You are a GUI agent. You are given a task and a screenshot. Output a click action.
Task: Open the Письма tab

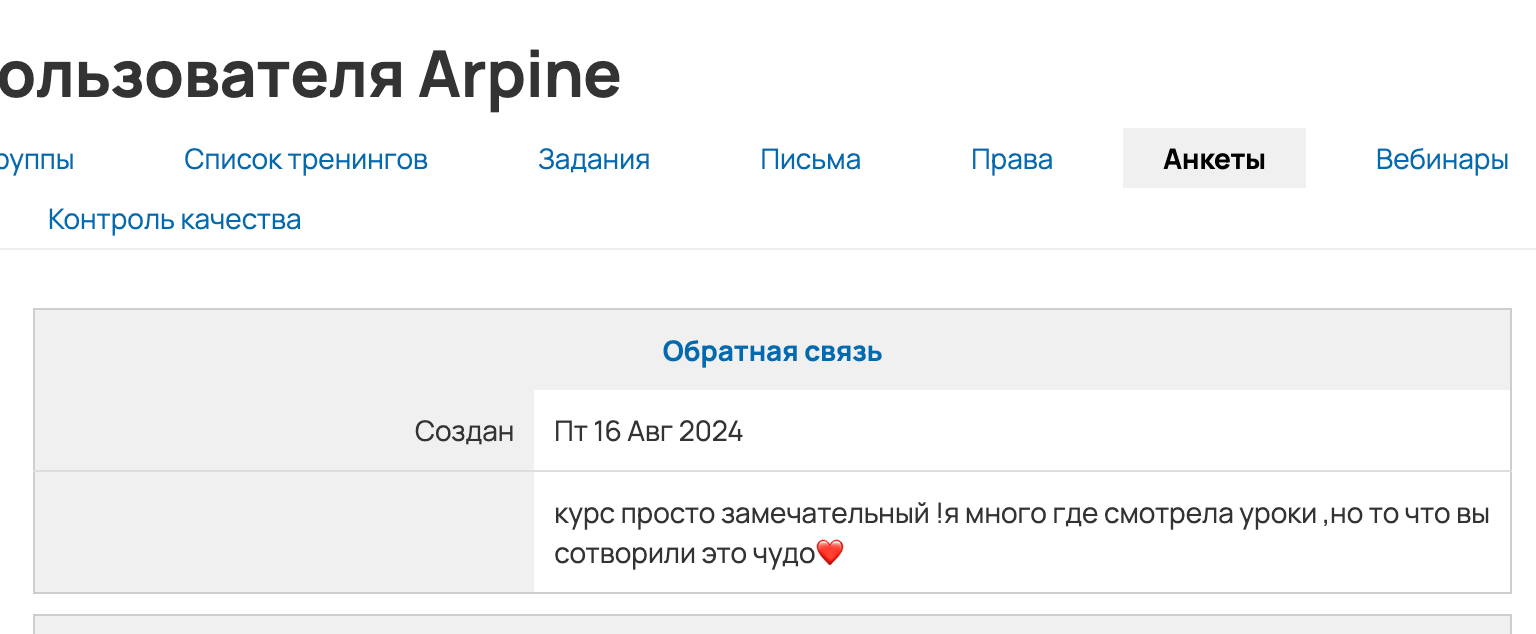pyautogui.click(x=810, y=159)
